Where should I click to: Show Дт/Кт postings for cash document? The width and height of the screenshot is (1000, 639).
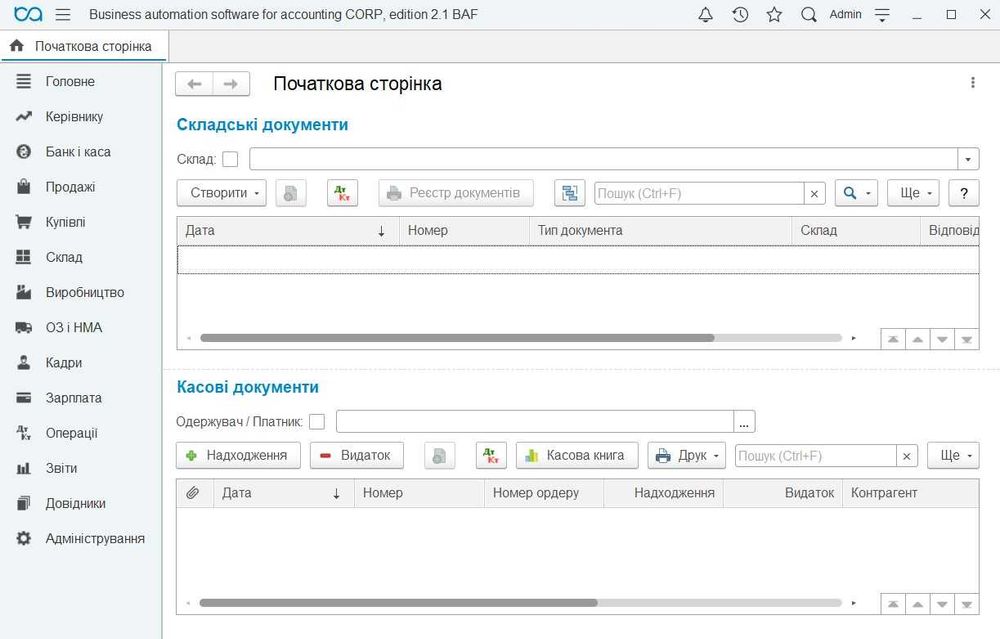(x=491, y=455)
